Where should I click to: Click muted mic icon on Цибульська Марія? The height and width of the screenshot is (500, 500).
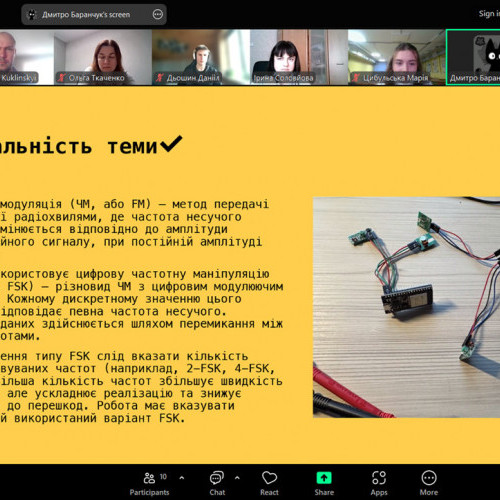coord(356,78)
